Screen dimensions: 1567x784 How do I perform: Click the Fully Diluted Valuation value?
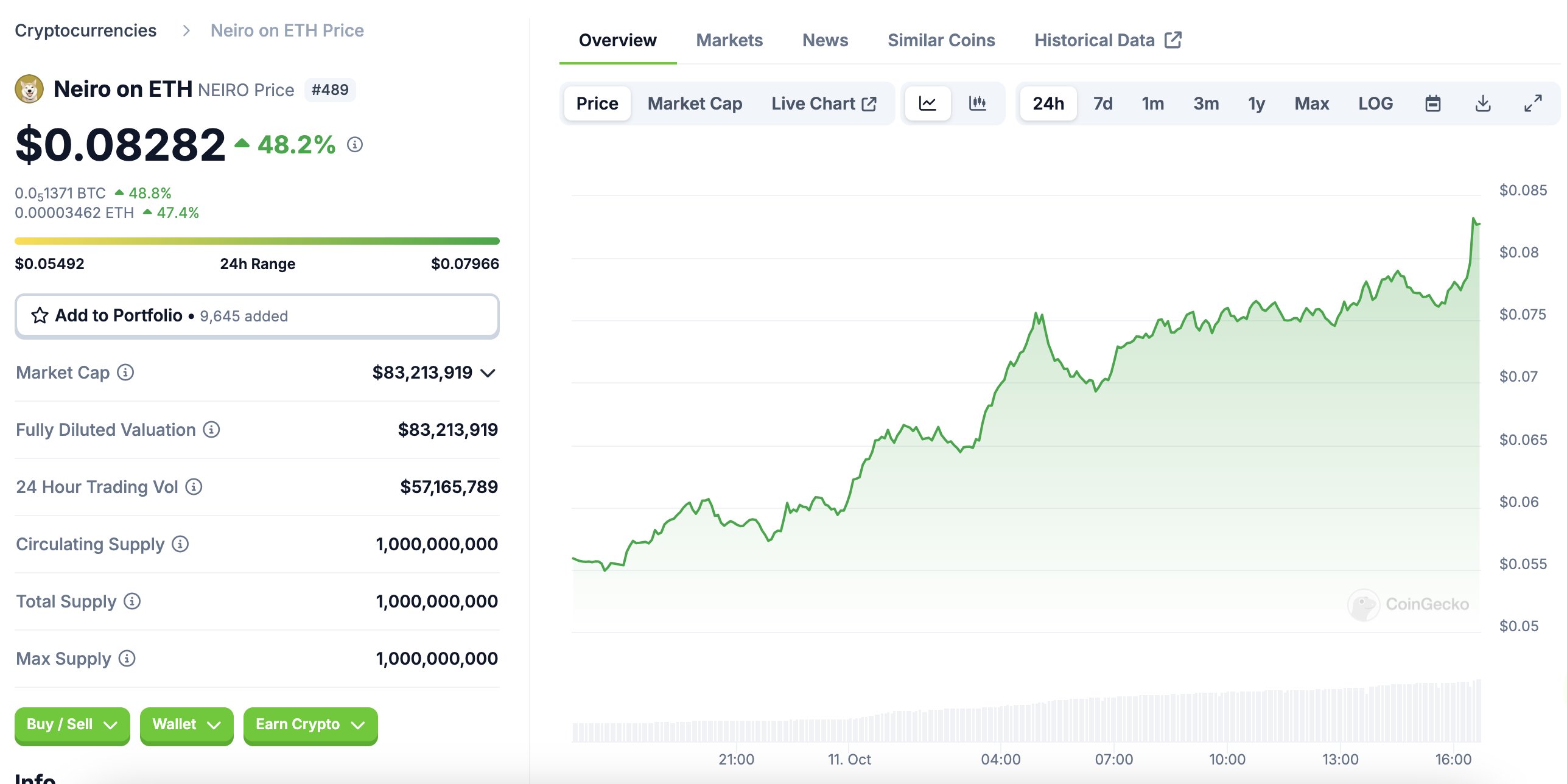[447, 430]
